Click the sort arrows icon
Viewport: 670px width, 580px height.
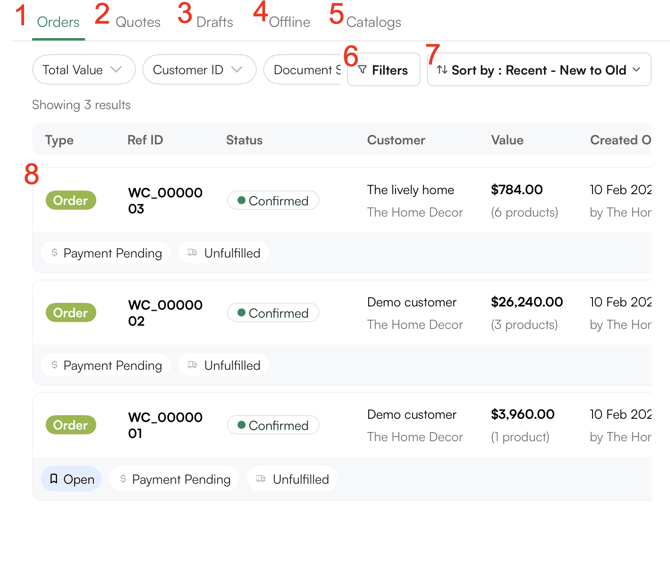point(442,70)
